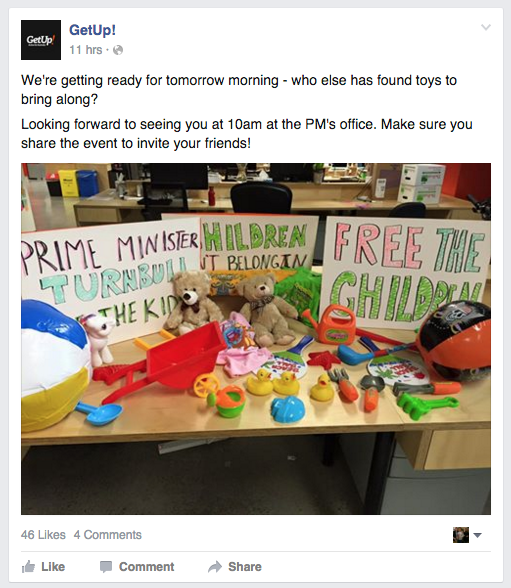Click the Free the Children sign in photo

pyautogui.click(x=405, y=271)
